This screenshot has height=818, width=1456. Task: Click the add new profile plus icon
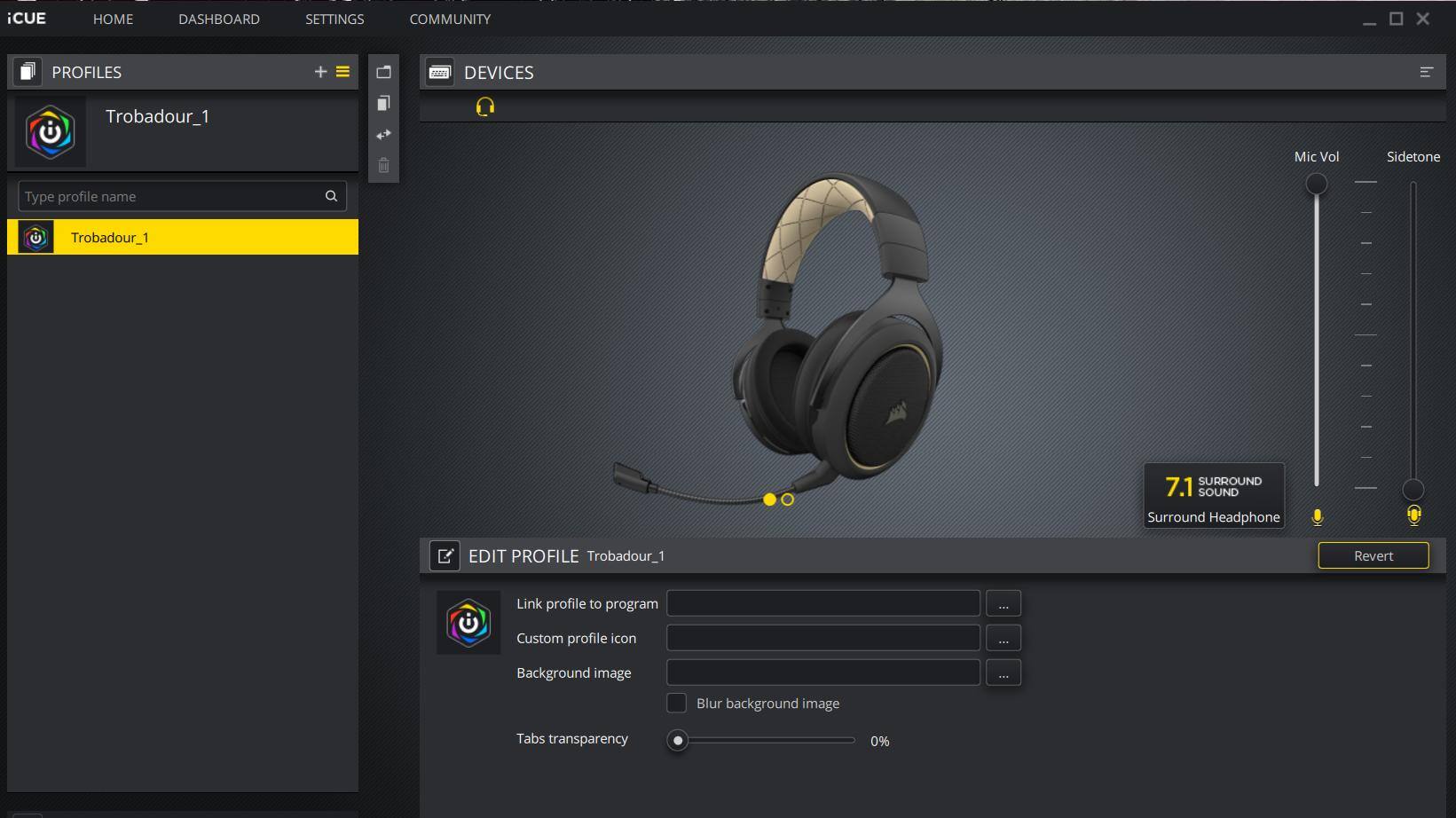coord(320,72)
